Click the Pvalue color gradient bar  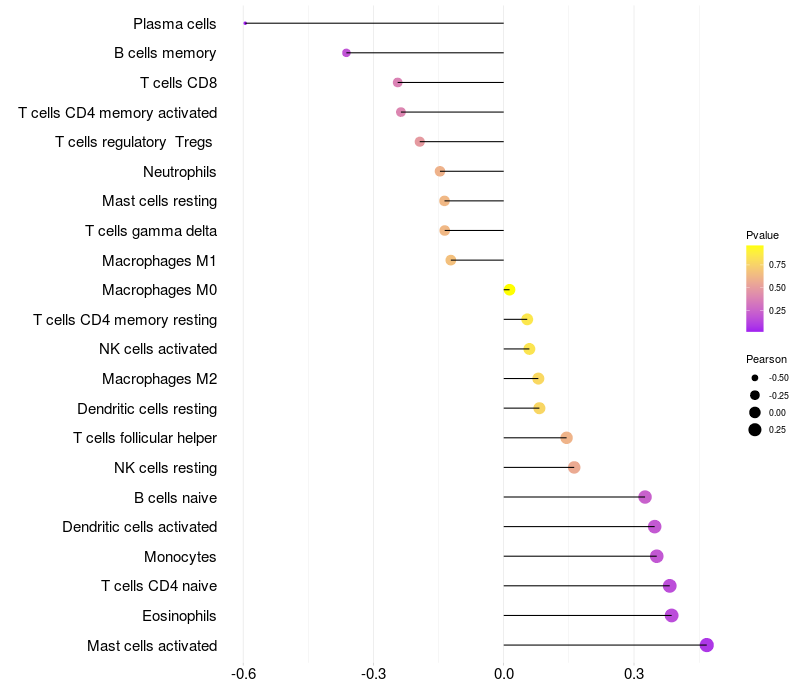[x=755, y=288]
